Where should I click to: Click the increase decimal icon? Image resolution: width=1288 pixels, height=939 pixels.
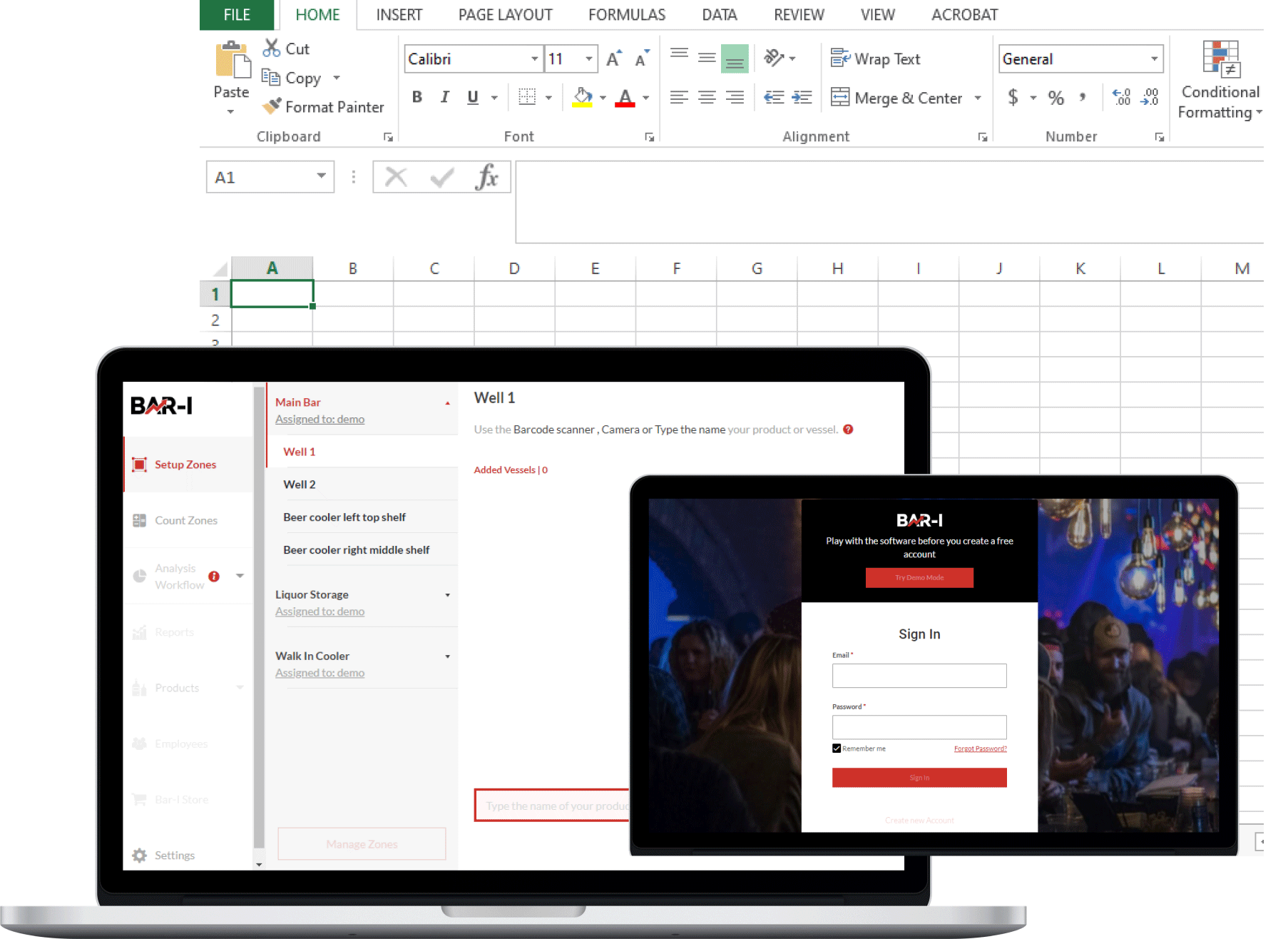click(x=1121, y=97)
